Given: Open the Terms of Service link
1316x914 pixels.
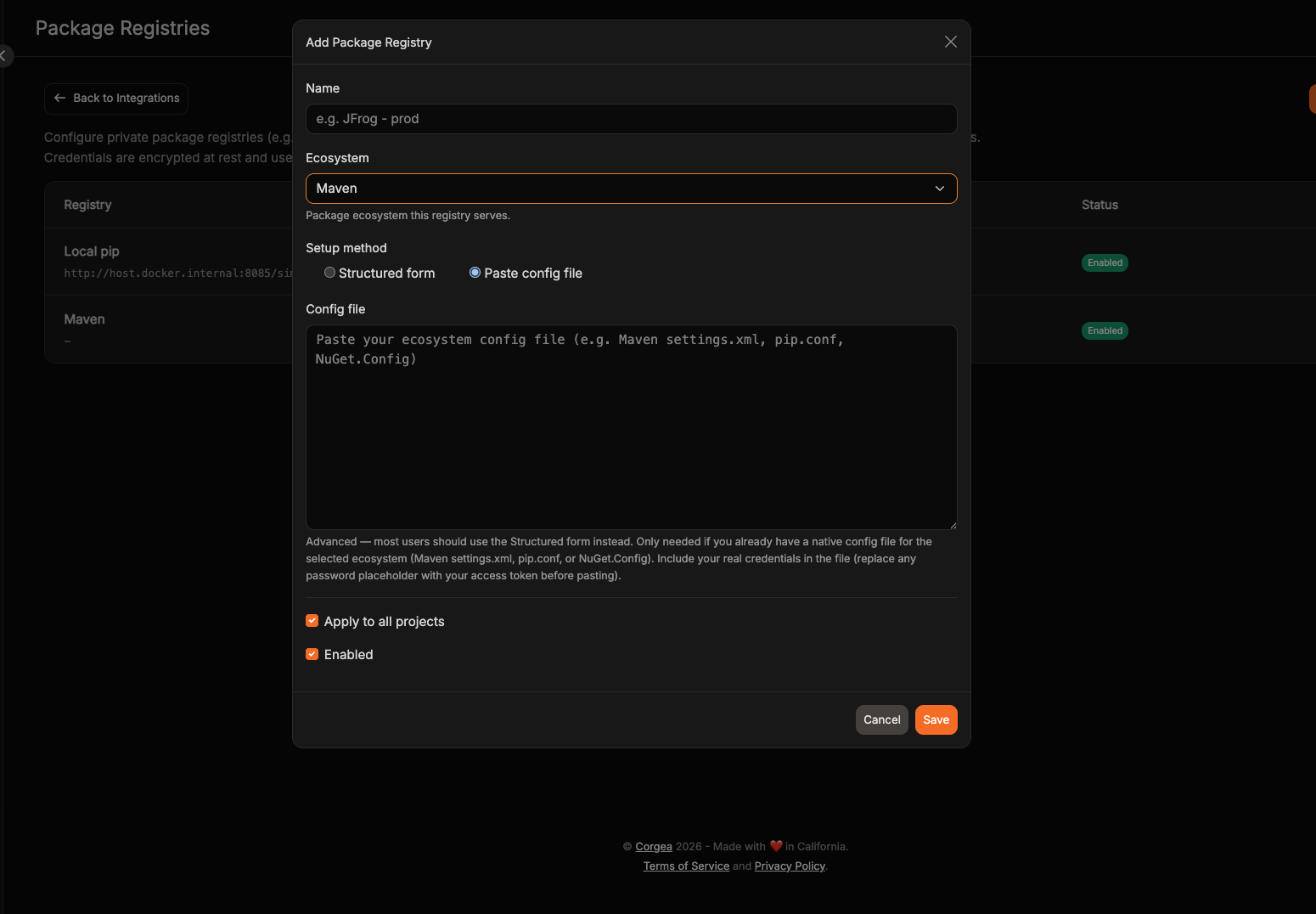Looking at the screenshot, I should [686, 866].
